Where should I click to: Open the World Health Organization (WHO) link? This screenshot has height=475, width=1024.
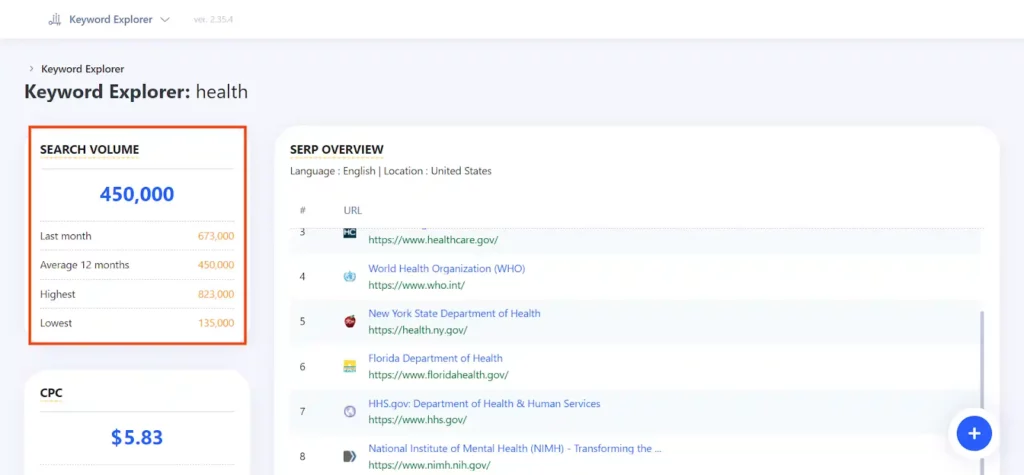[x=447, y=269]
